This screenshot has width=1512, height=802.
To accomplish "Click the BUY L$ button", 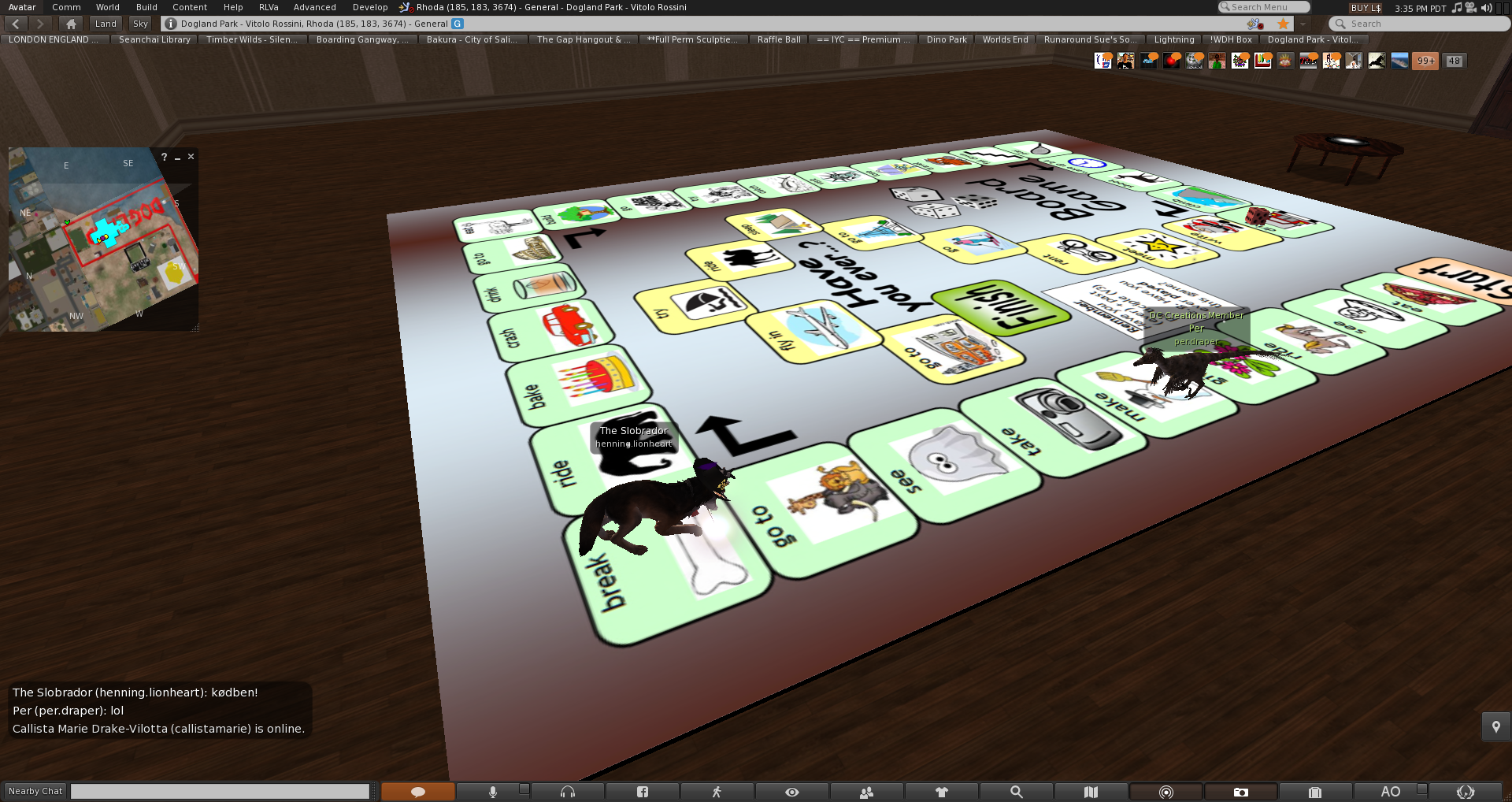I will coord(1366,8).
